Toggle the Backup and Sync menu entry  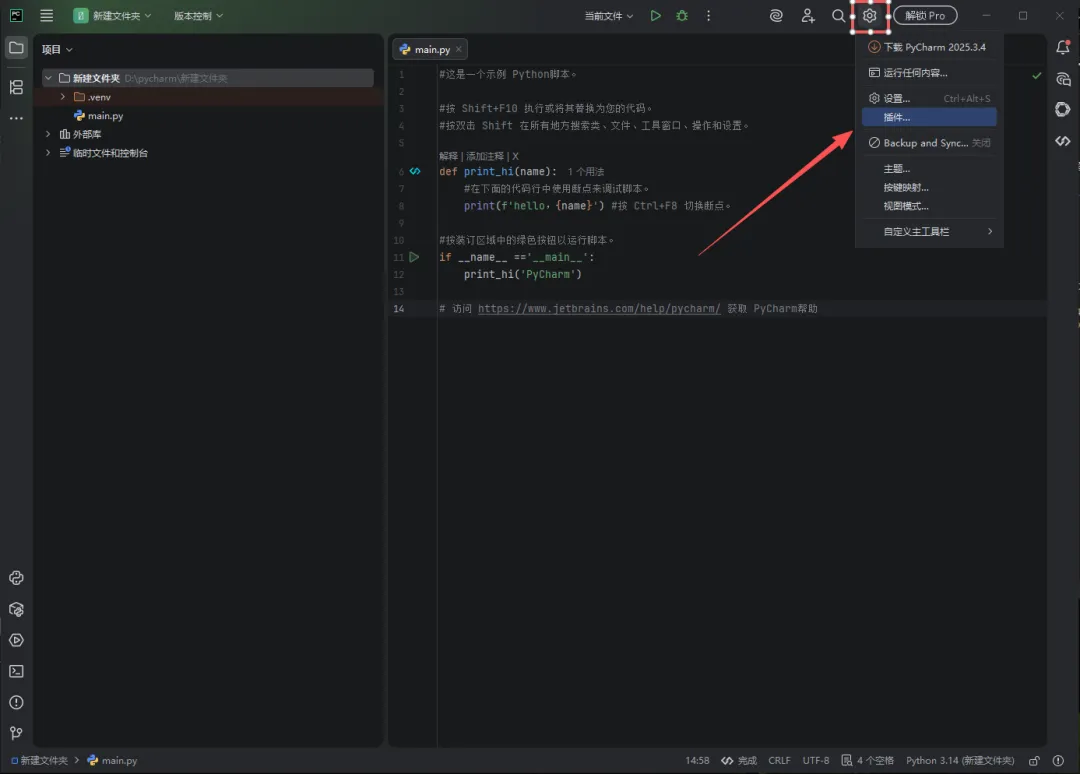click(925, 143)
